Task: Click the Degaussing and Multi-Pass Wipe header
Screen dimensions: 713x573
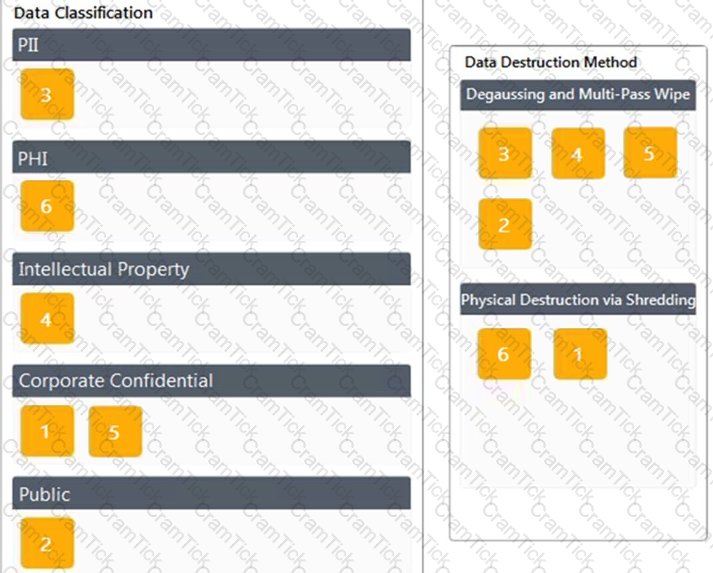Action: (x=578, y=95)
